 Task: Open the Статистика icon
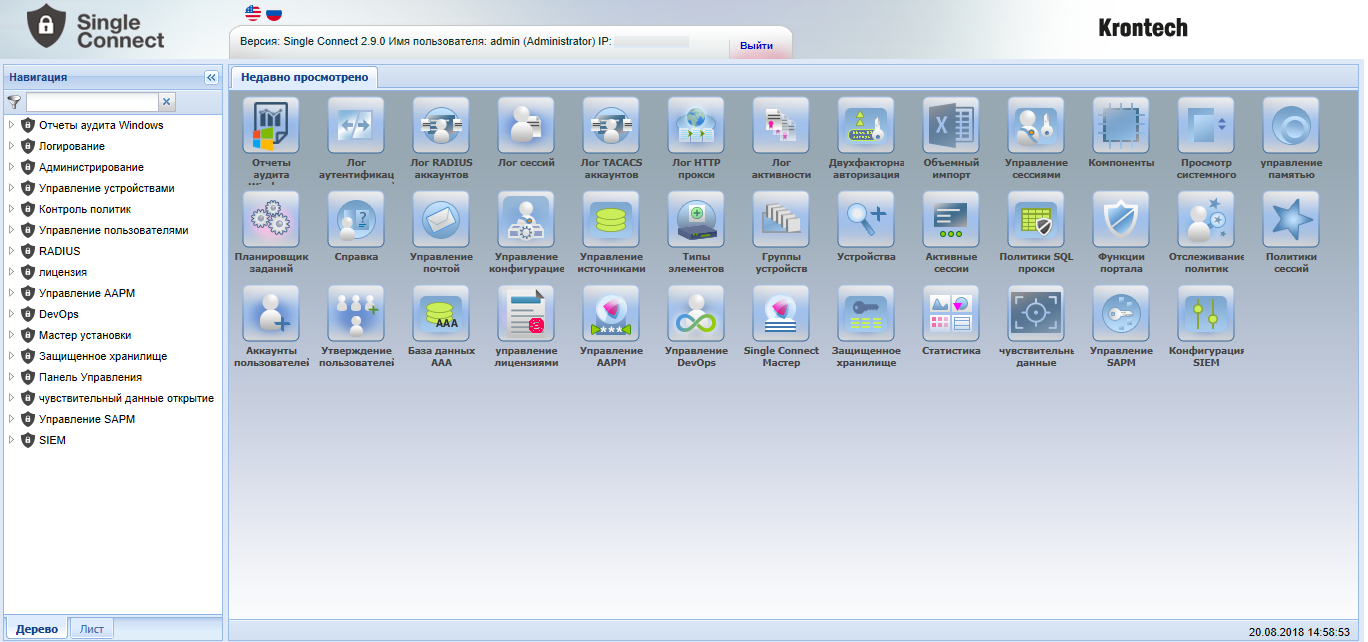click(951, 313)
